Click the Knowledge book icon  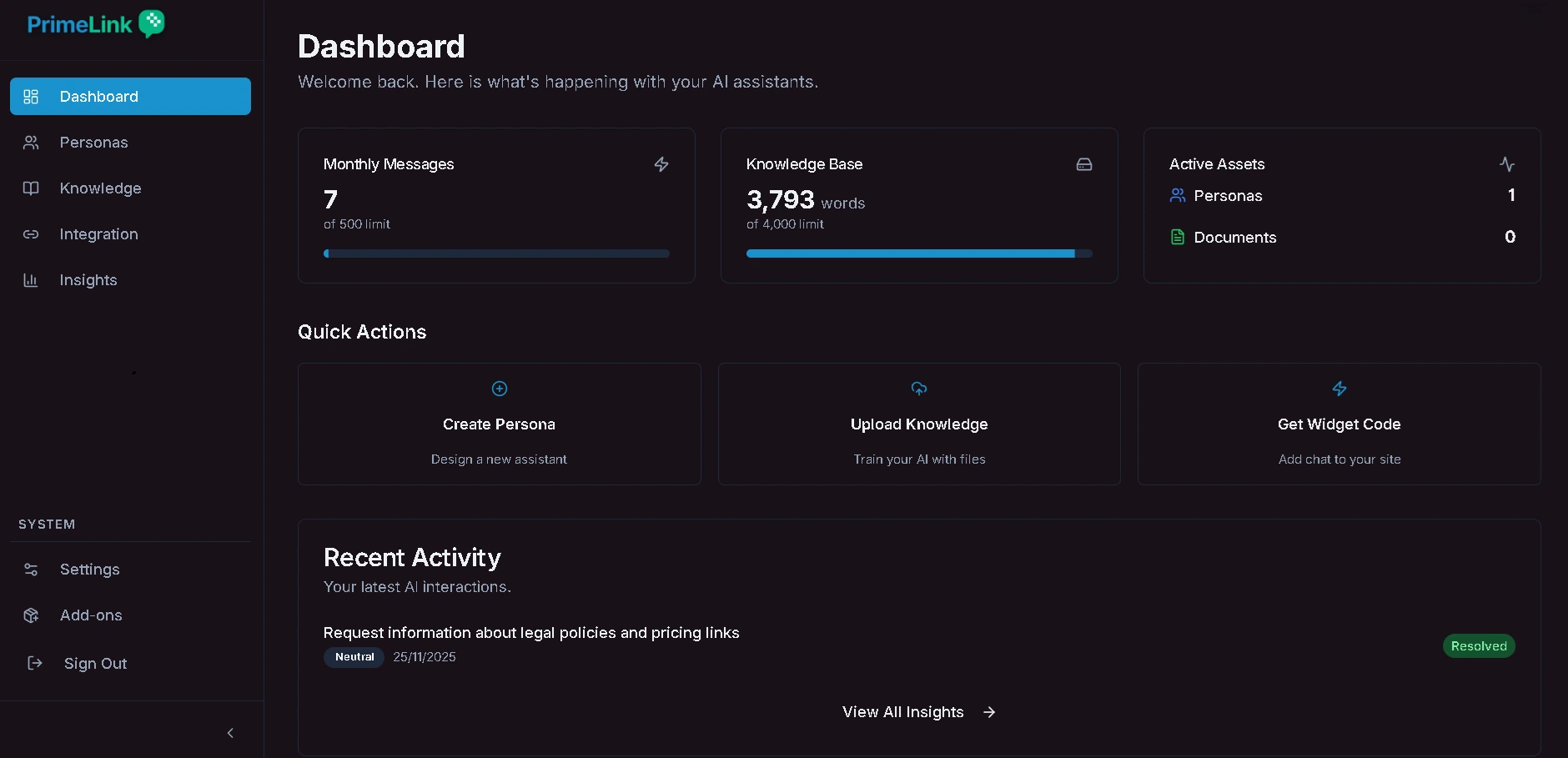click(x=31, y=188)
